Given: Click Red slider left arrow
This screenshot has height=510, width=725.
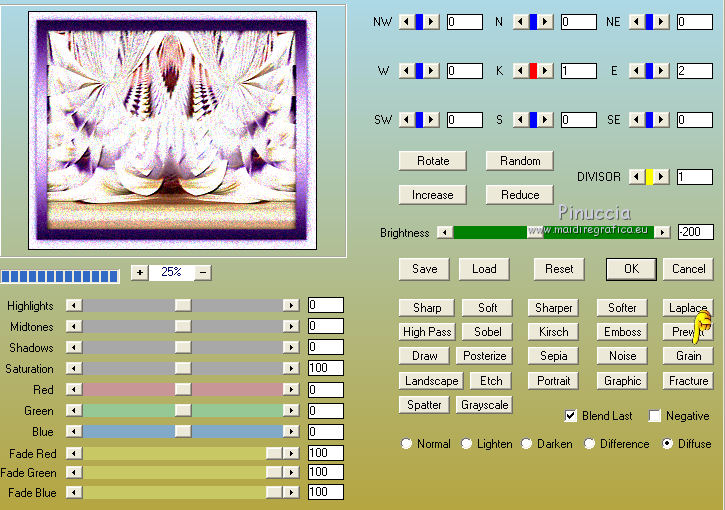Looking at the screenshot, I should click(74, 389).
